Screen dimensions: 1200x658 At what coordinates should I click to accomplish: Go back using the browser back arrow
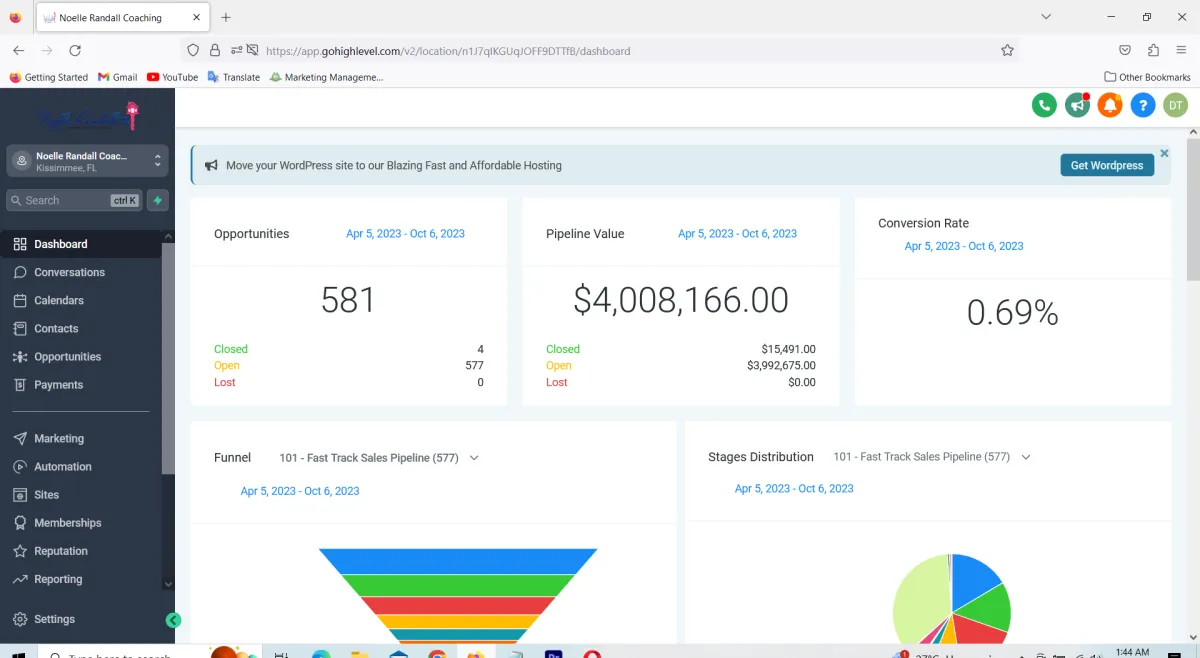[18, 50]
